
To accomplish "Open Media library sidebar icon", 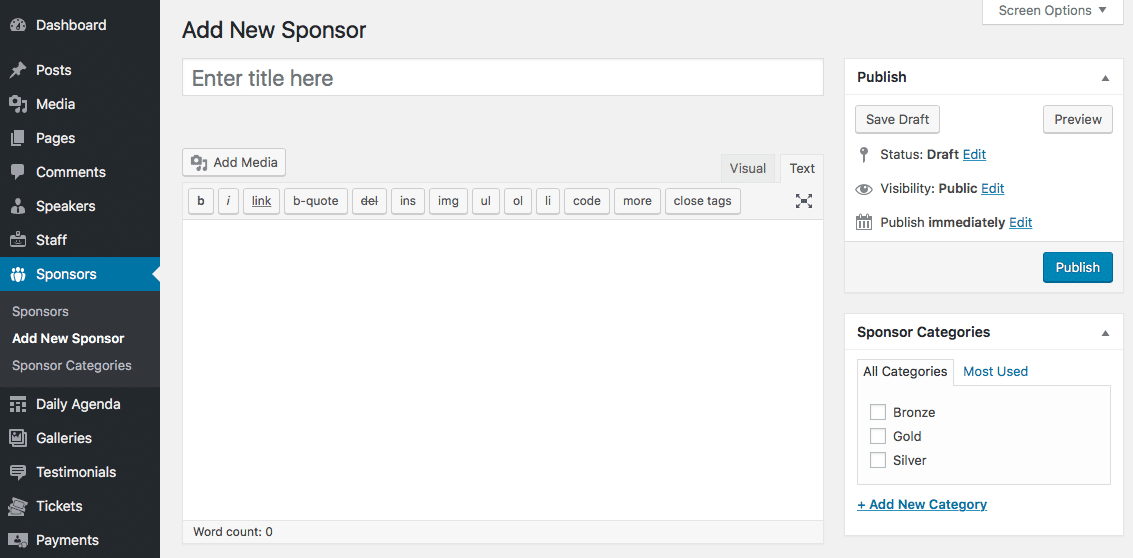I will [18, 104].
